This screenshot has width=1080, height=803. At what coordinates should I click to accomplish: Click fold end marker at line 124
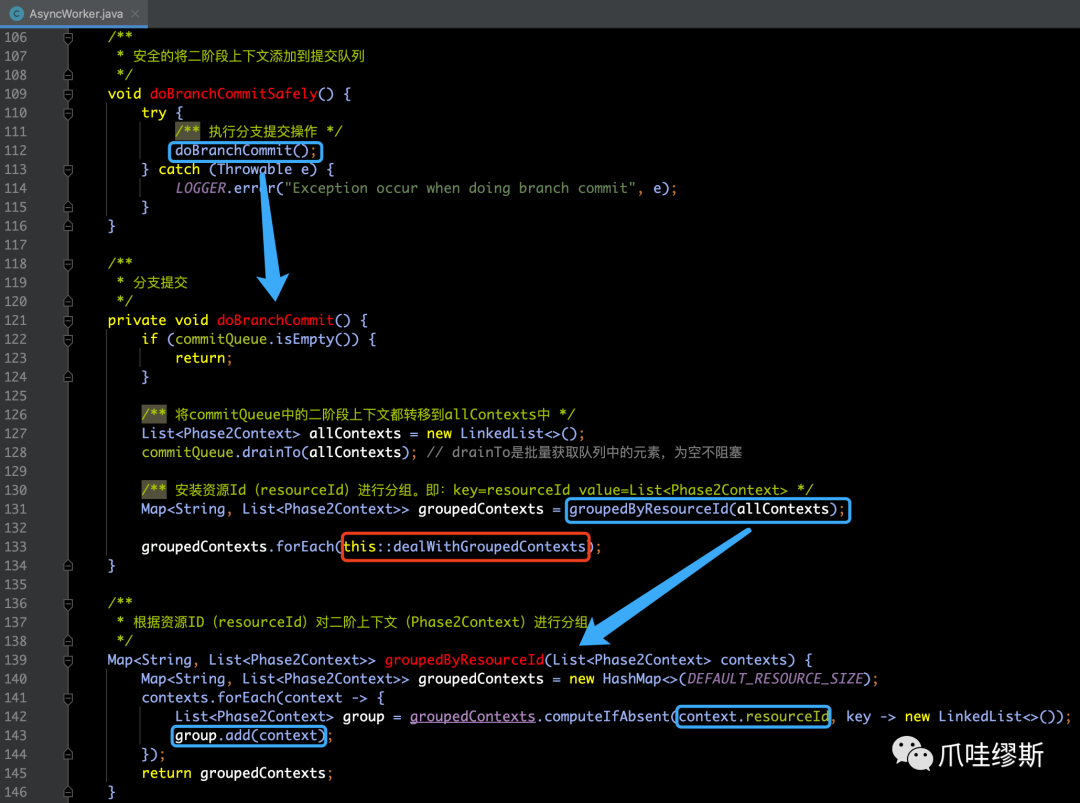68,377
